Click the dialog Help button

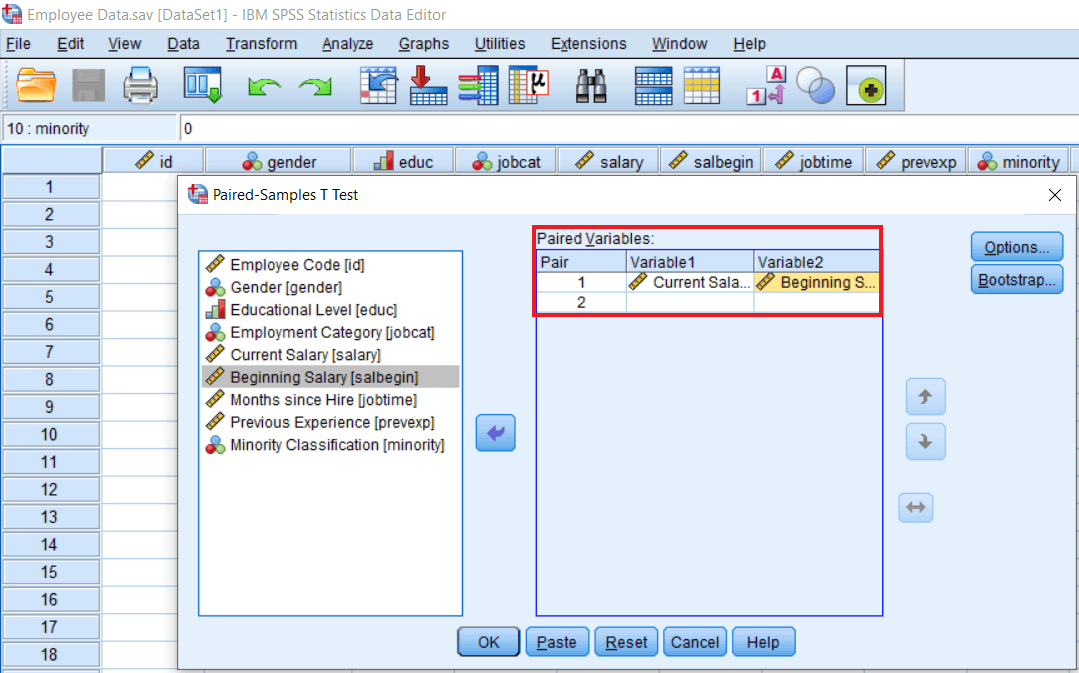tap(763, 642)
